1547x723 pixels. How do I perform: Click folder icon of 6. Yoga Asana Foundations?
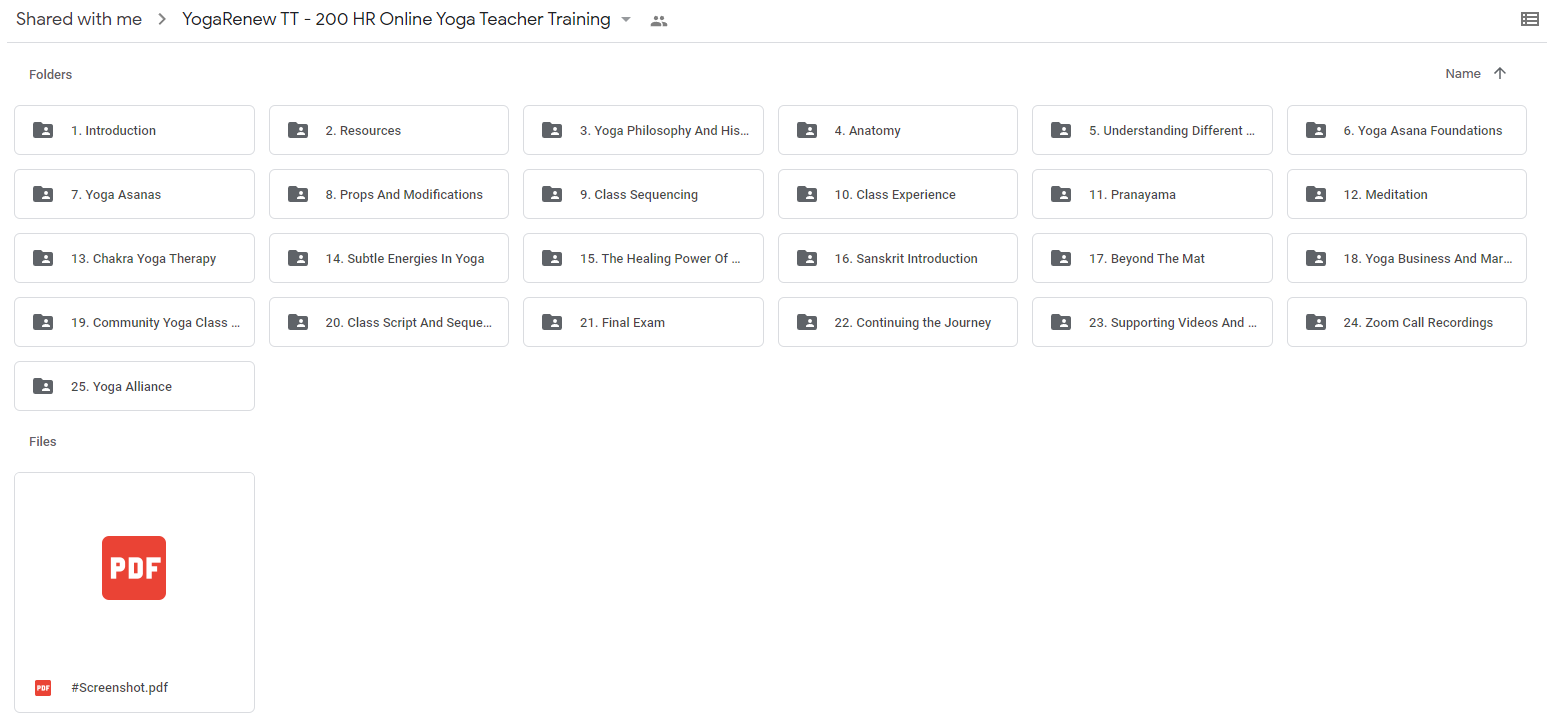click(1316, 130)
